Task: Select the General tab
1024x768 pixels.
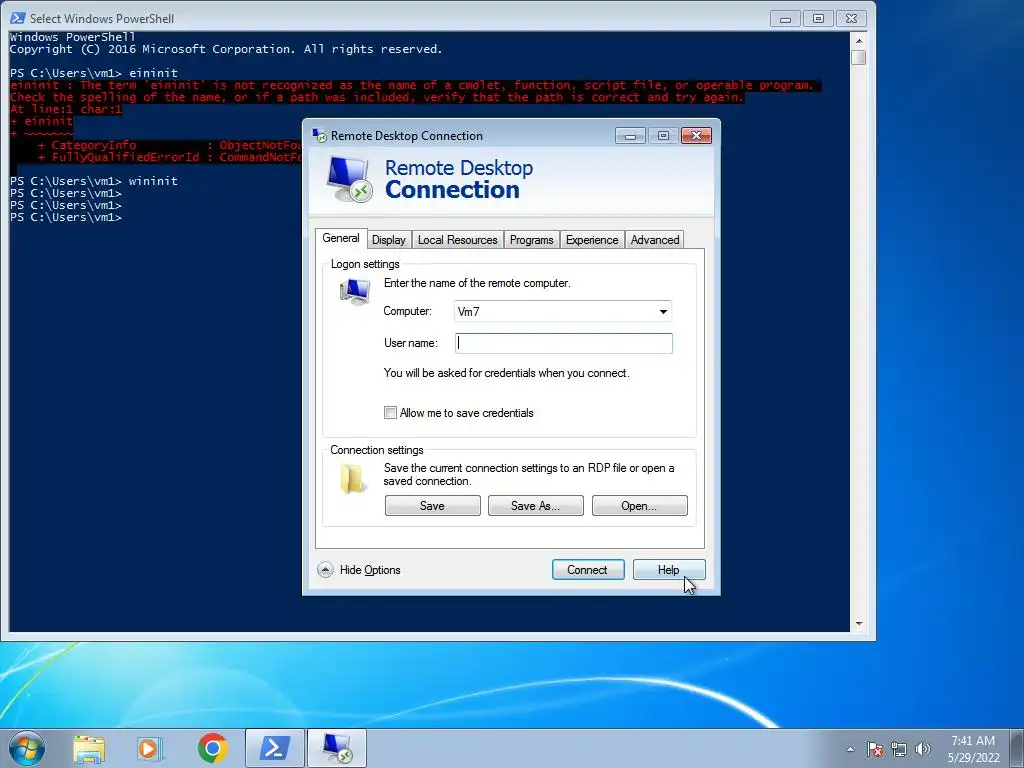Action: click(x=341, y=238)
